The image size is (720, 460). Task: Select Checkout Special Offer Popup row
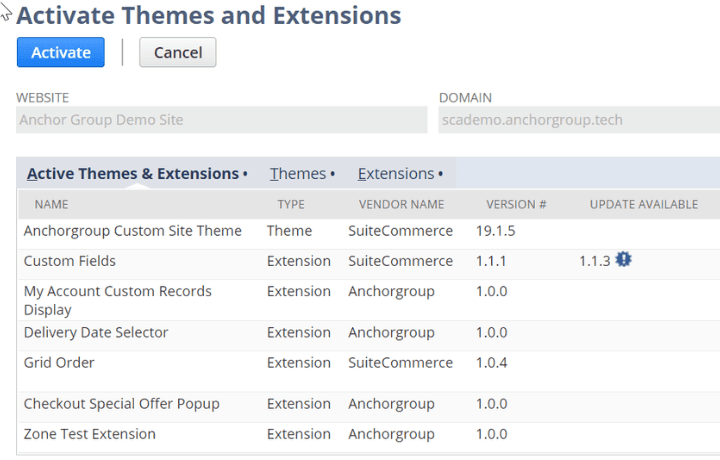point(121,404)
